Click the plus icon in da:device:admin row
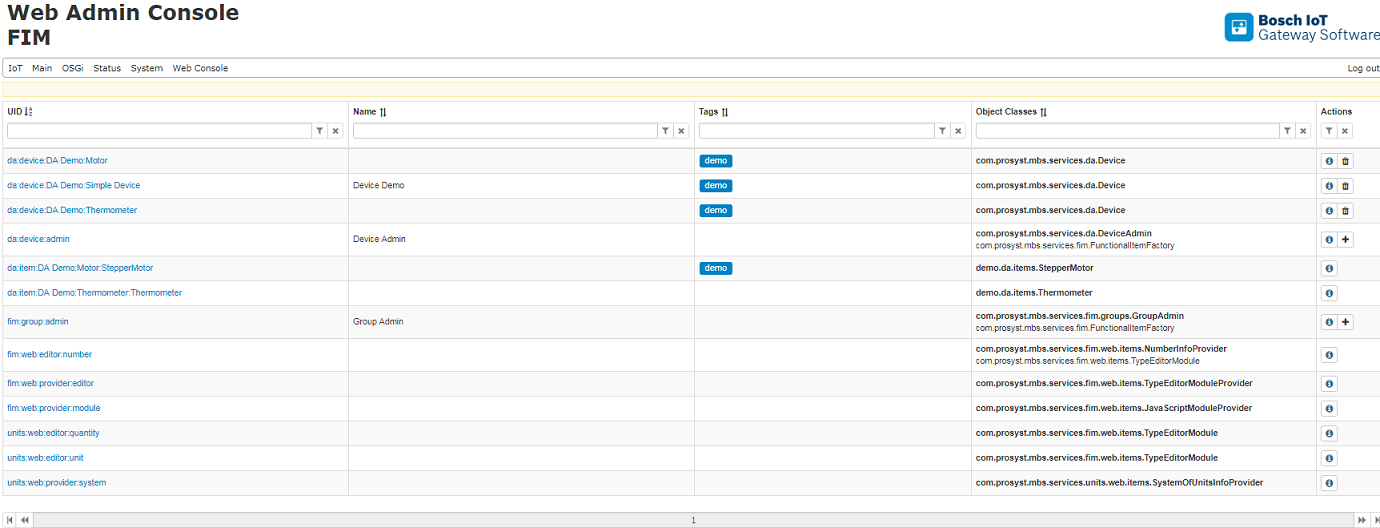 click(x=1345, y=240)
